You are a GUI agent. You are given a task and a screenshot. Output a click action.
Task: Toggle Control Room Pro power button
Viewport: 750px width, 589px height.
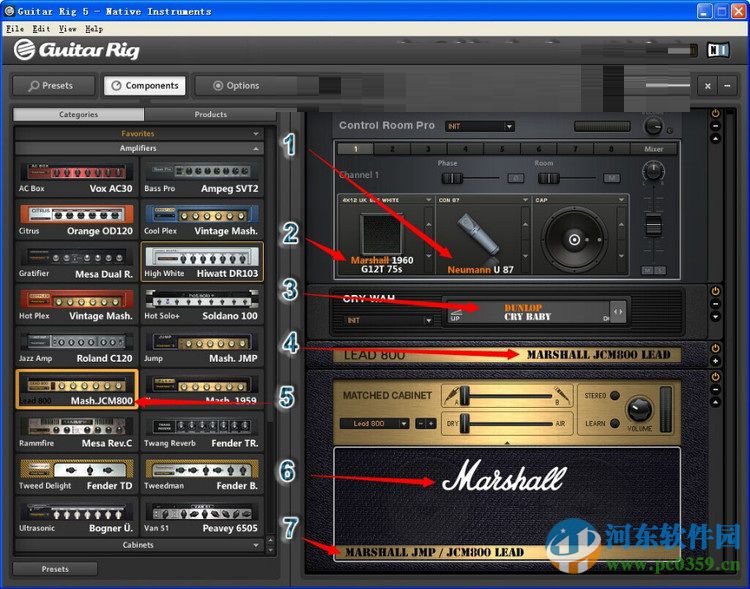715,114
